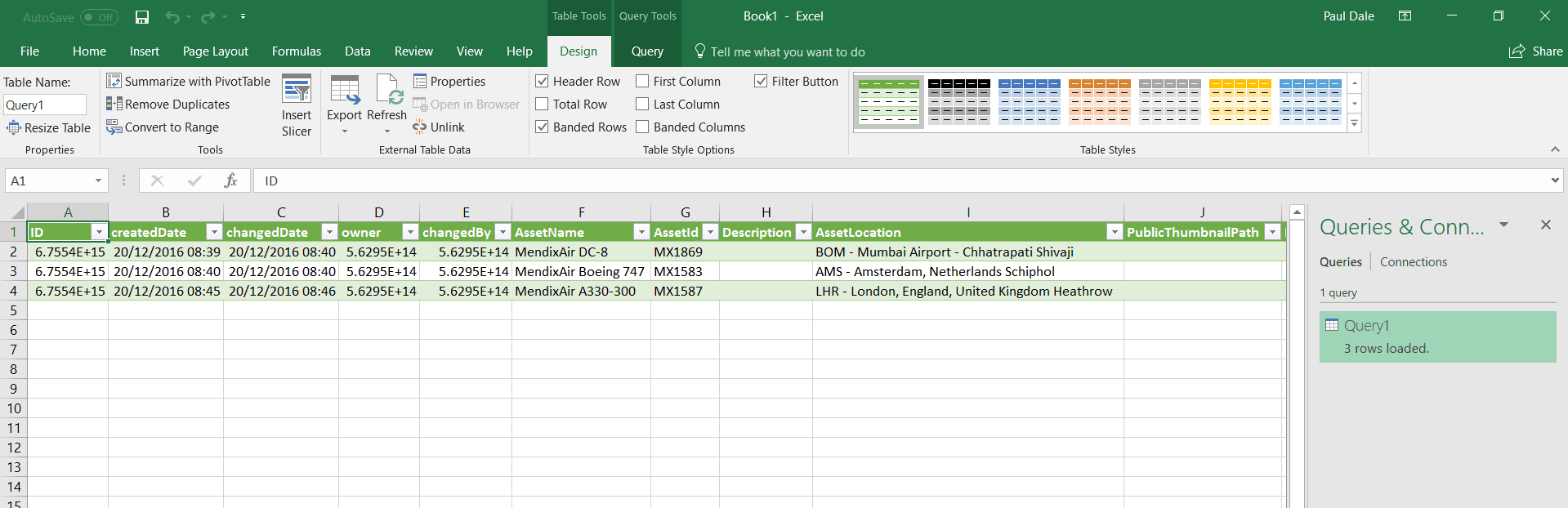Image resolution: width=1568 pixels, height=508 pixels.
Task: Switch to the Insert tab
Action: (x=145, y=51)
